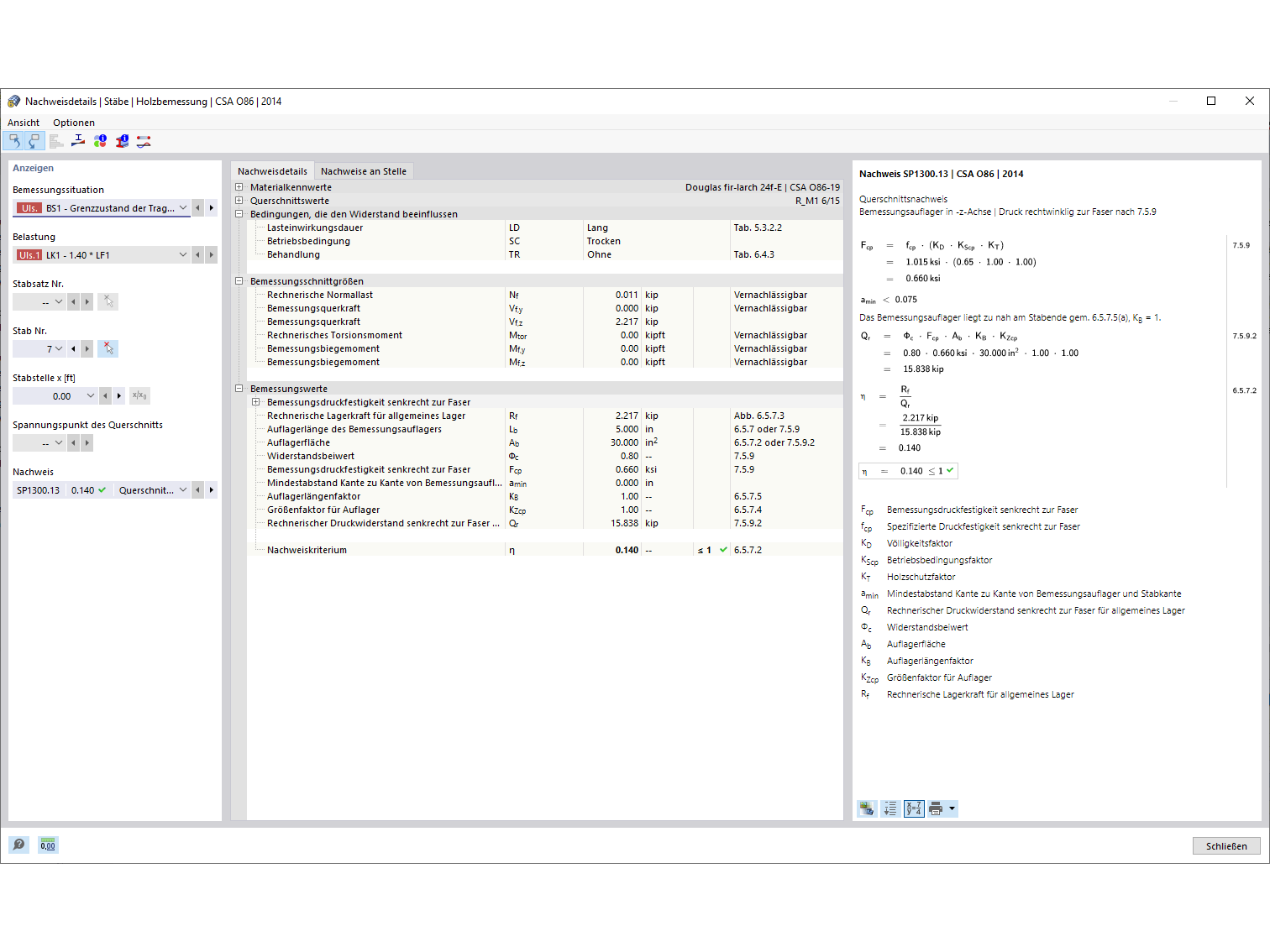The width and height of the screenshot is (1270, 952).
Task: Open the Optionen menu
Action: pyautogui.click(x=74, y=123)
